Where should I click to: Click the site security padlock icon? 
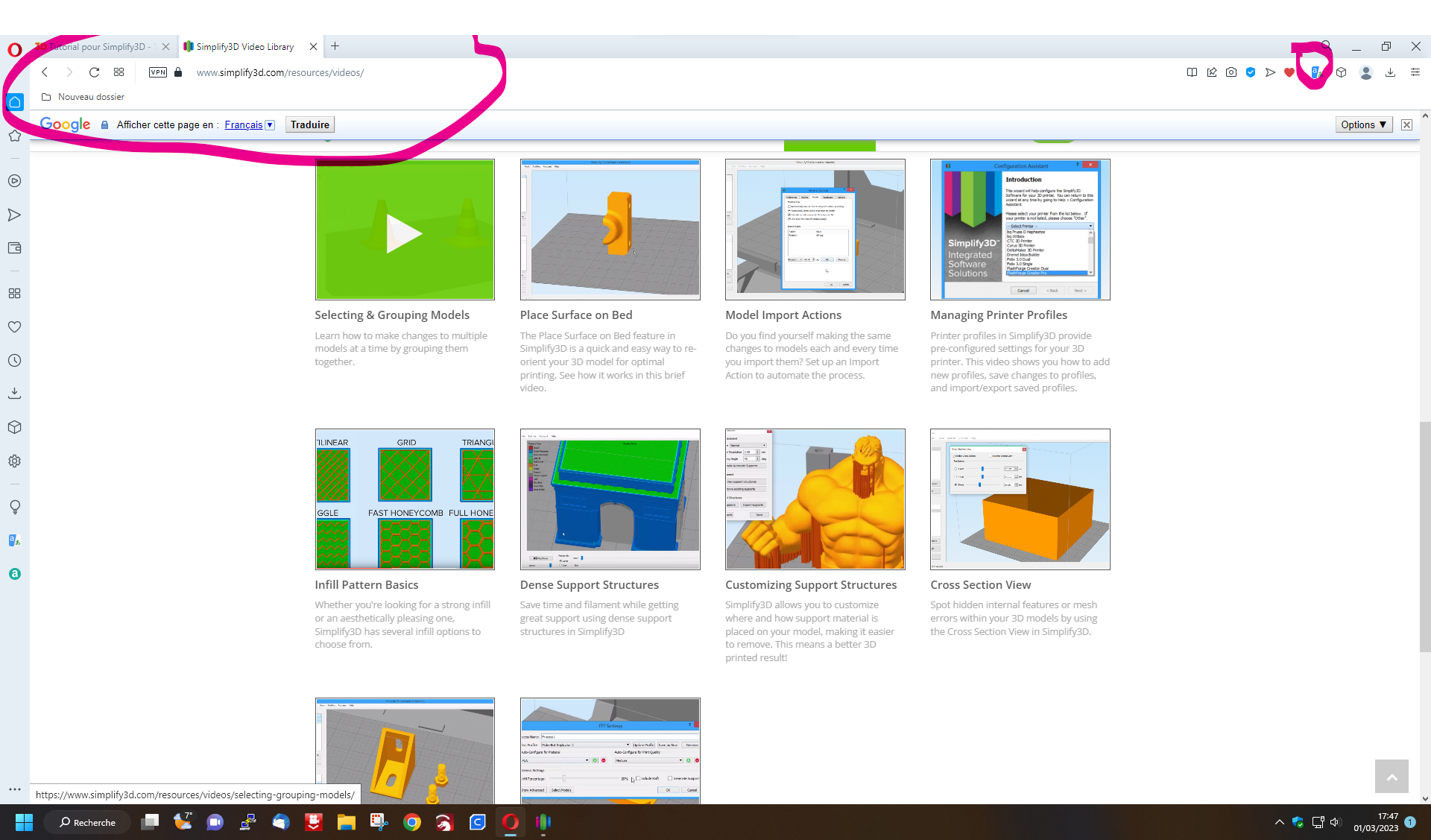pyautogui.click(x=178, y=72)
